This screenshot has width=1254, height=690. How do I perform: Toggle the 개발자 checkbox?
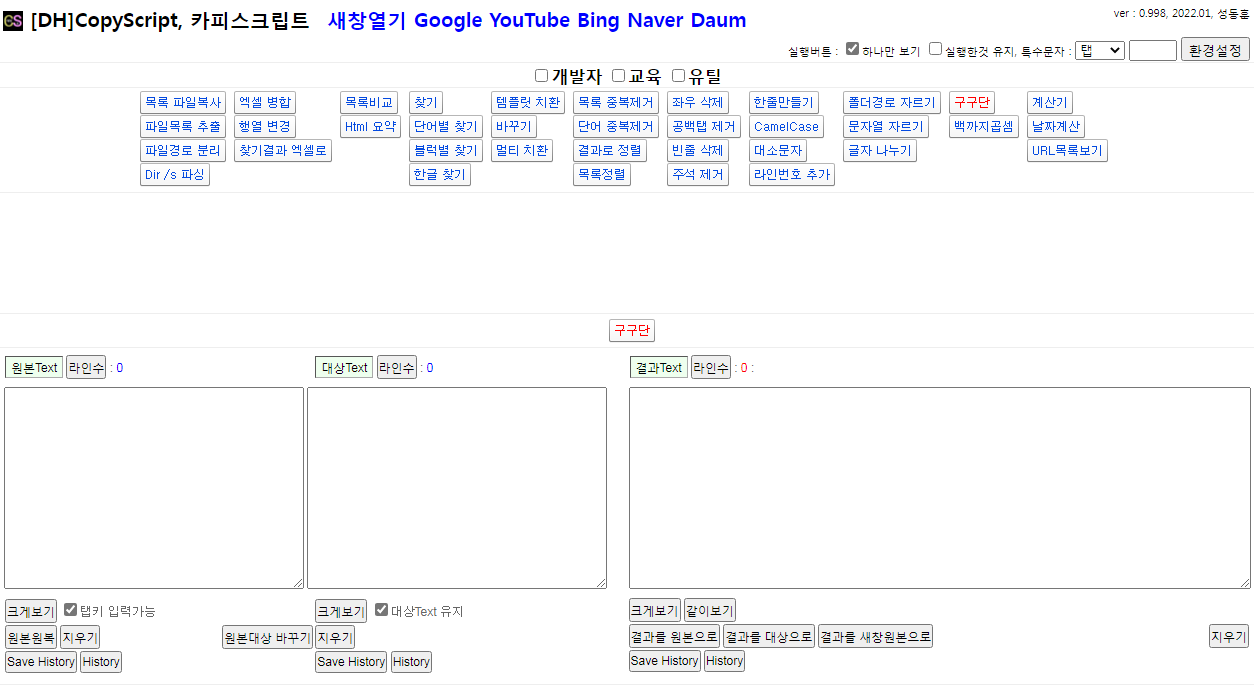(542, 76)
